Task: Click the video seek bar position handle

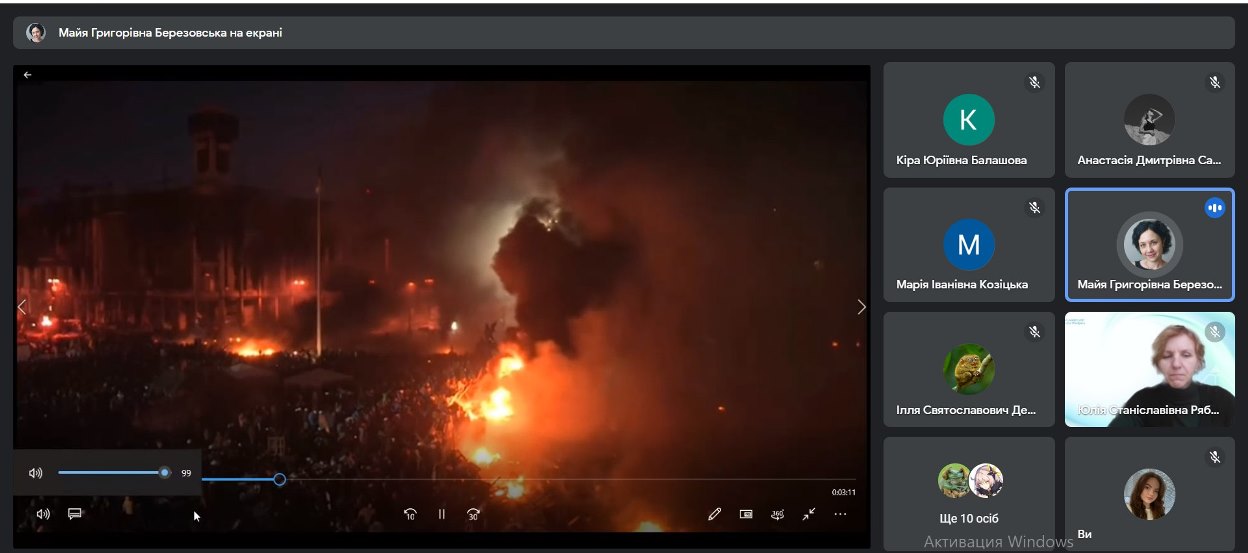Action: tap(280, 479)
